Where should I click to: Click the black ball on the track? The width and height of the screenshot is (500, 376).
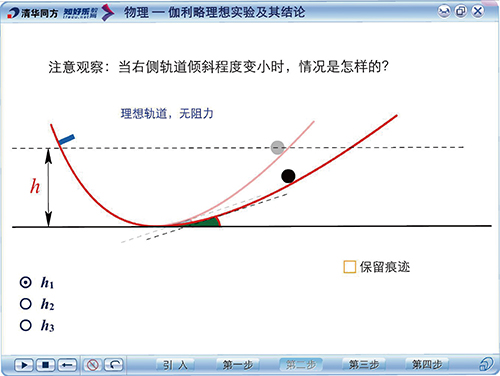(288, 176)
